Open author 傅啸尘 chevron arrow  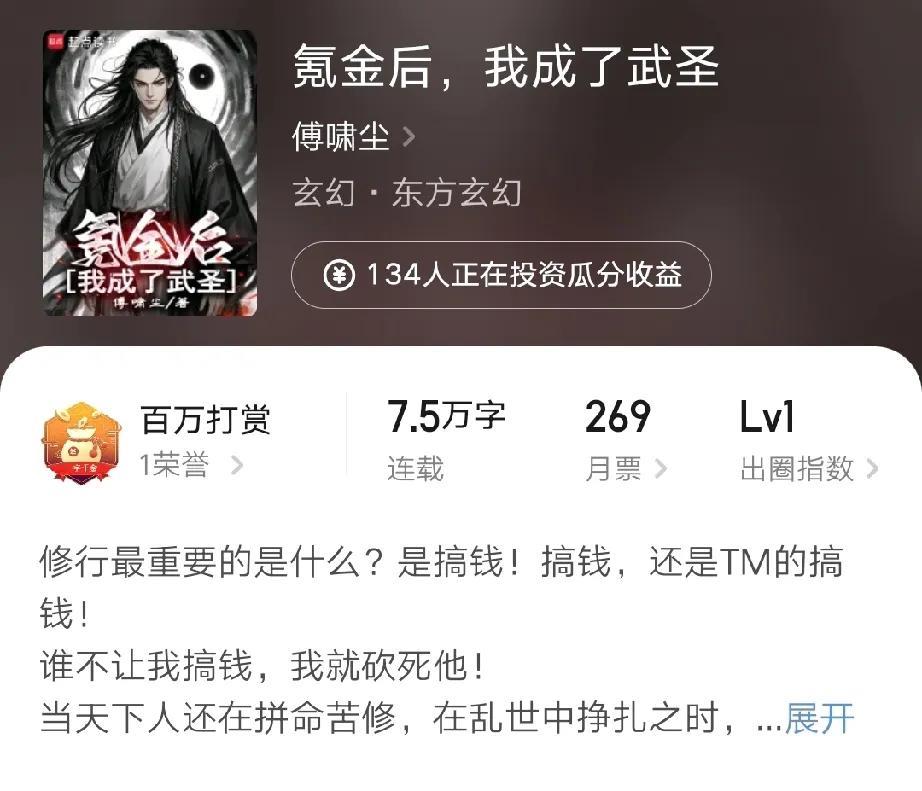click(409, 137)
